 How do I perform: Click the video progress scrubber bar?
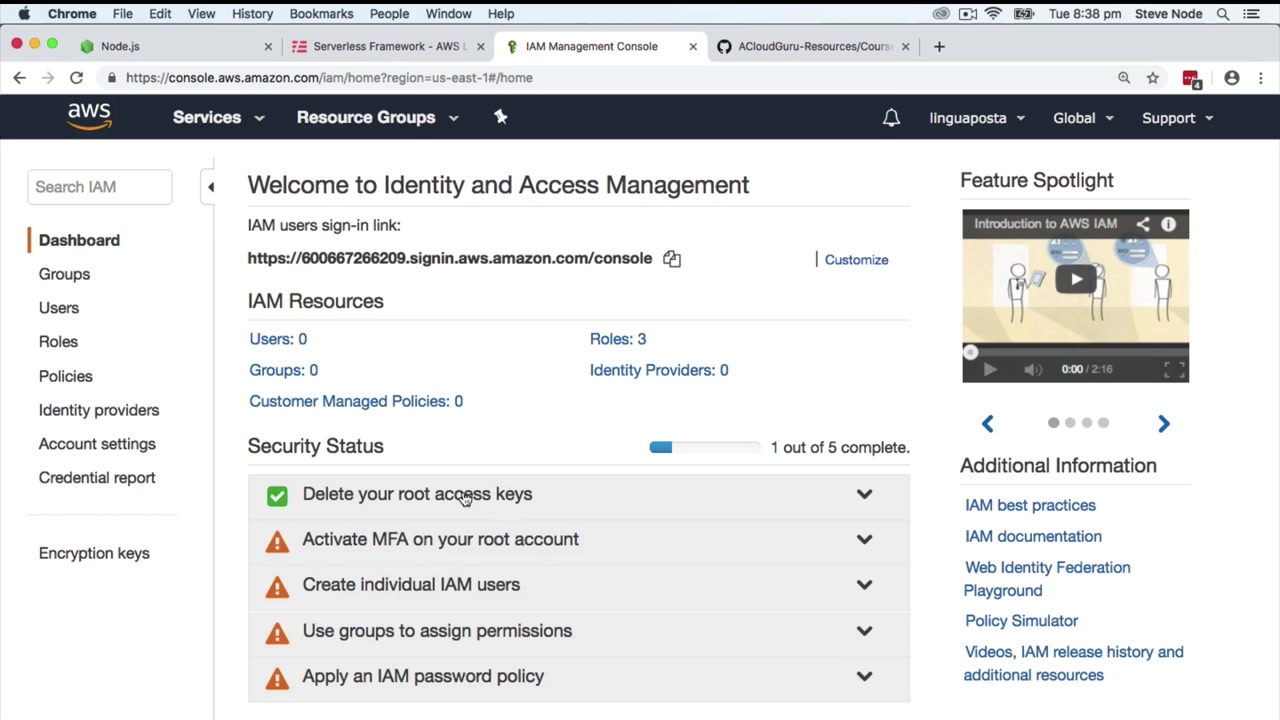pyautogui.click(x=1075, y=352)
